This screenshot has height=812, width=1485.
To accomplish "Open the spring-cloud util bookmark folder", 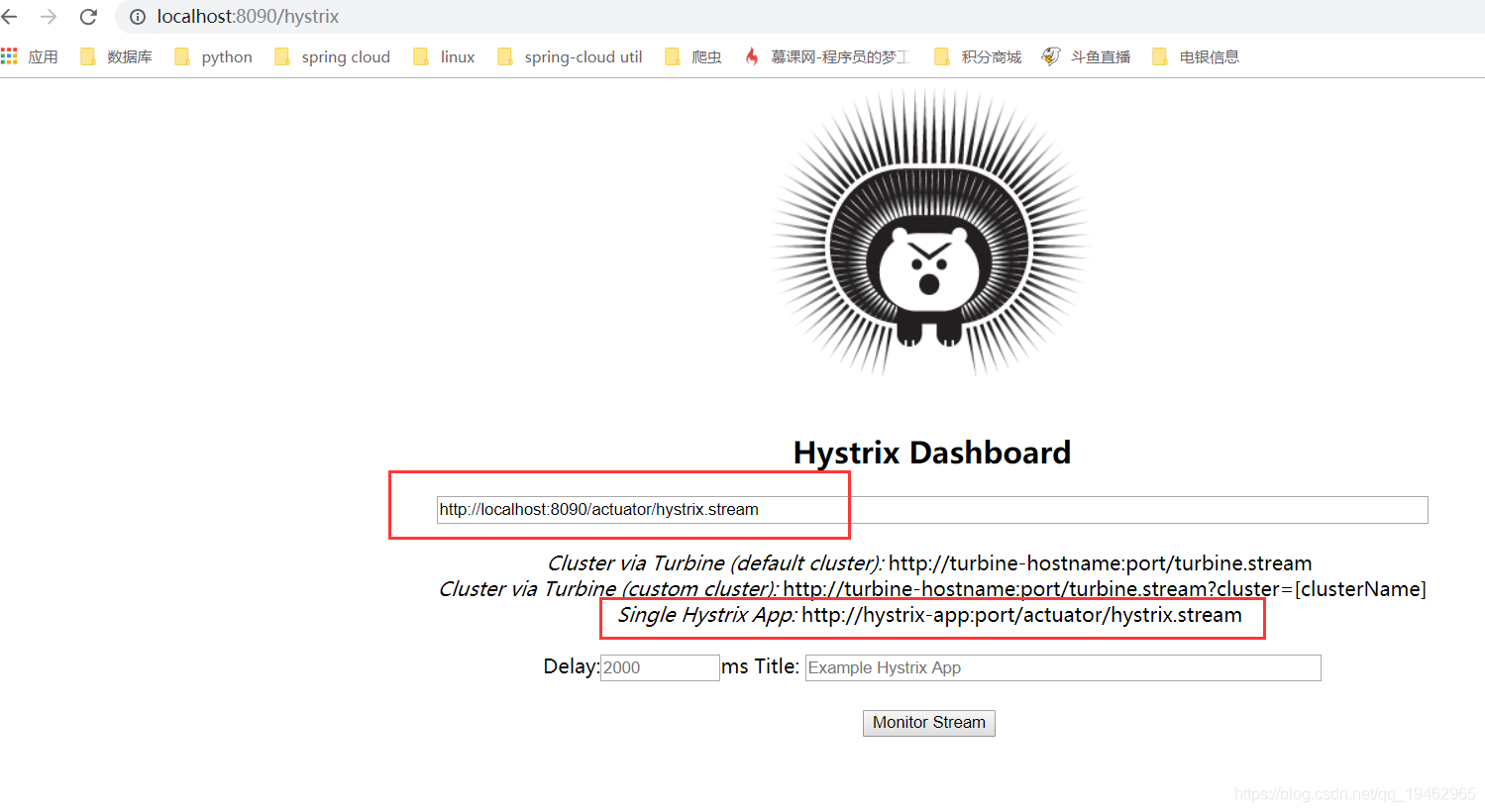I will 570,56.
